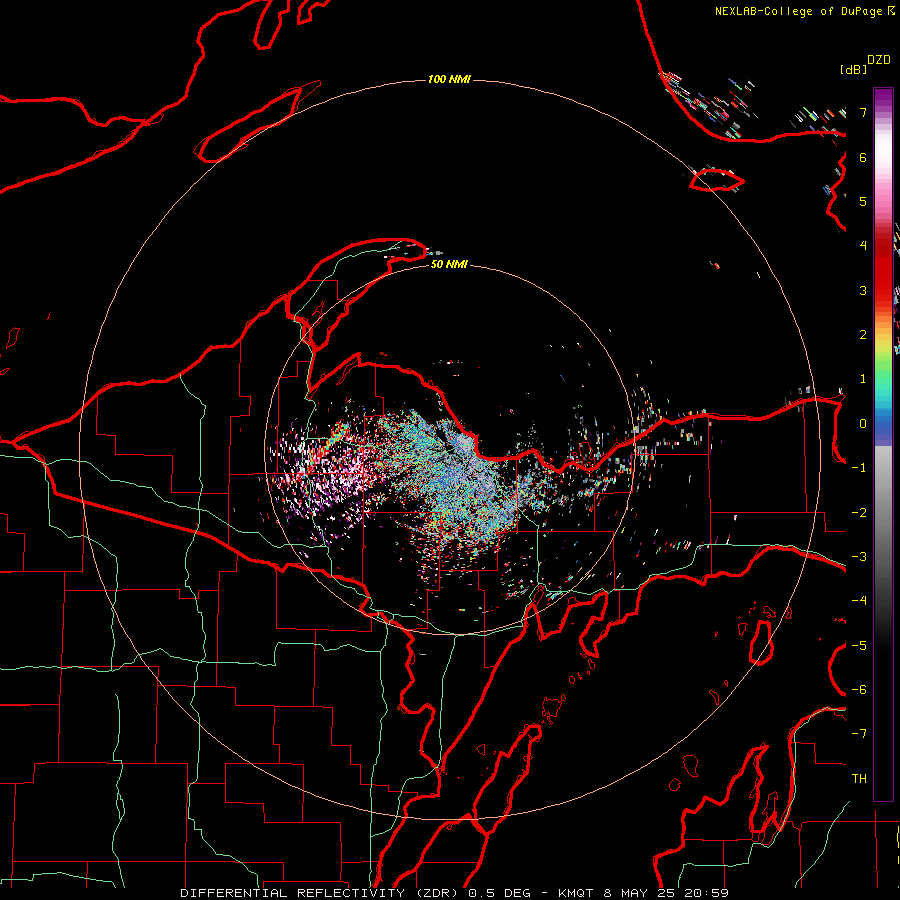The height and width of the screenshot is (900, 900).
Task: Click the 7 value on the dB scale
Action: [x=863, y=112]
